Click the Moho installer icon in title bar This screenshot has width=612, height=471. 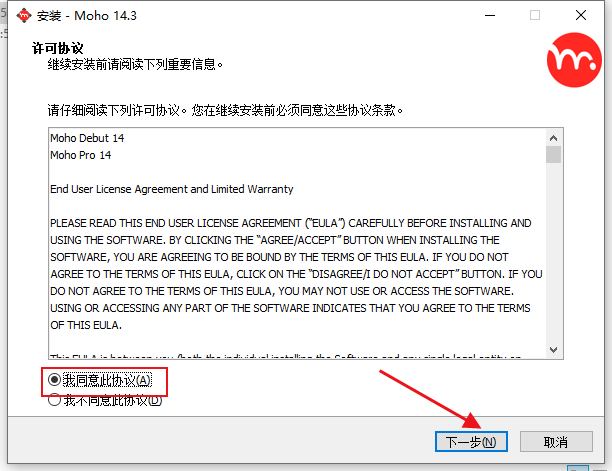[x=24, y=16]
